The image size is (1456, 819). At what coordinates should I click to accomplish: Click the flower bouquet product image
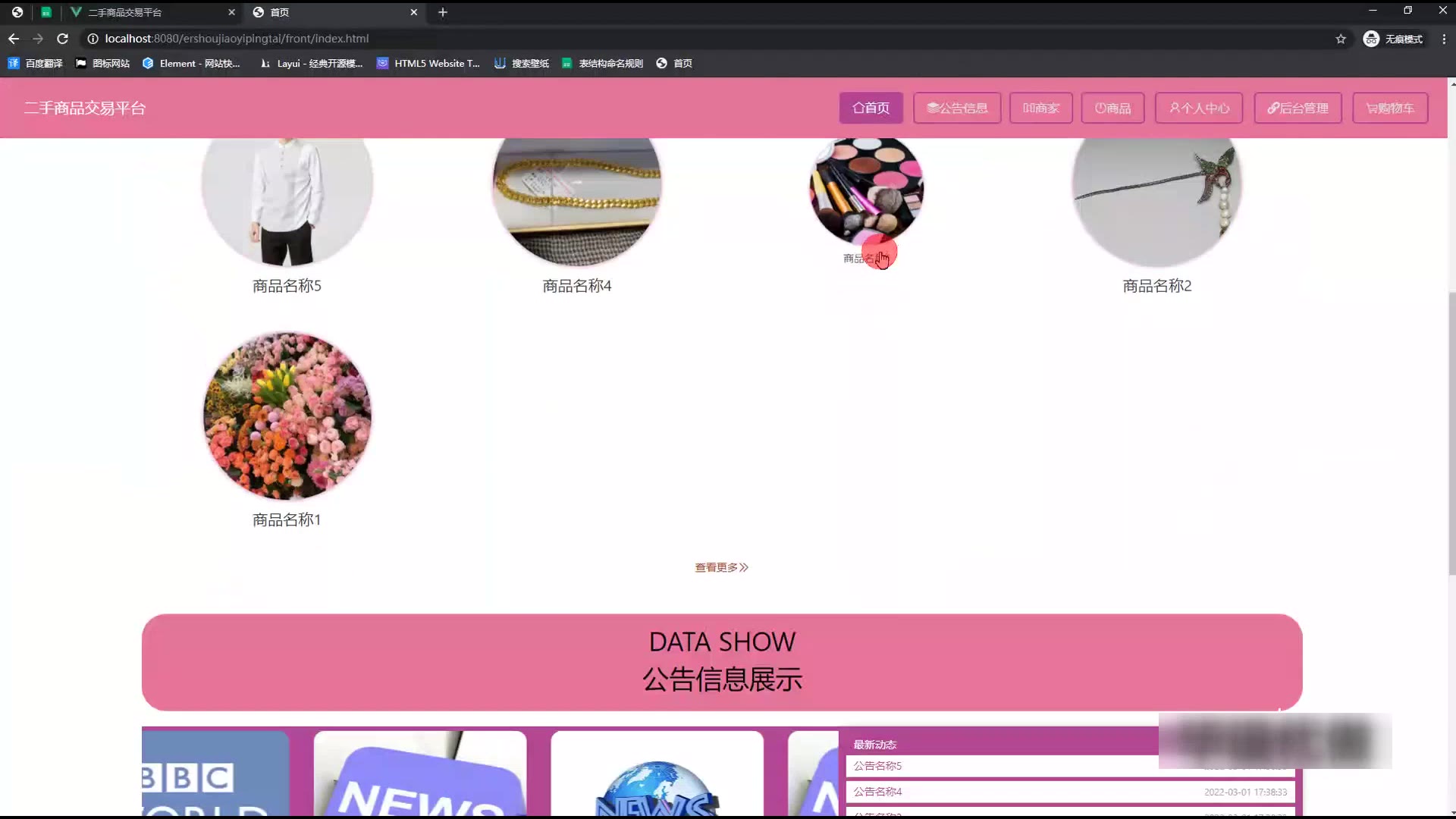tap(287, 416)
